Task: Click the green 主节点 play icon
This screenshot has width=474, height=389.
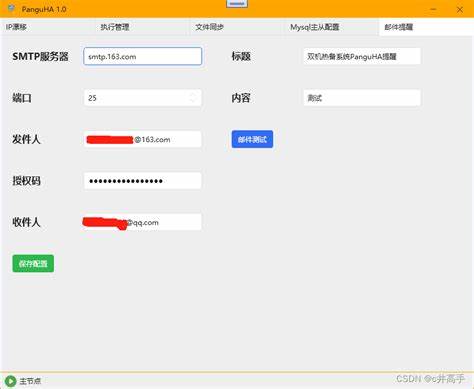Action: point(10,381)
